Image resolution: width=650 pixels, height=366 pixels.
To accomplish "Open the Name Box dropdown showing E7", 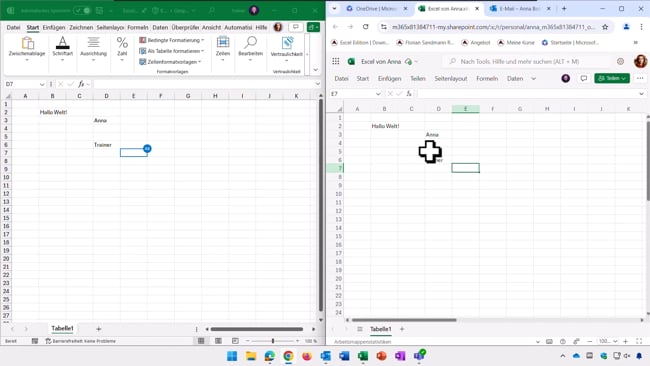I will [x=378, y=94].
